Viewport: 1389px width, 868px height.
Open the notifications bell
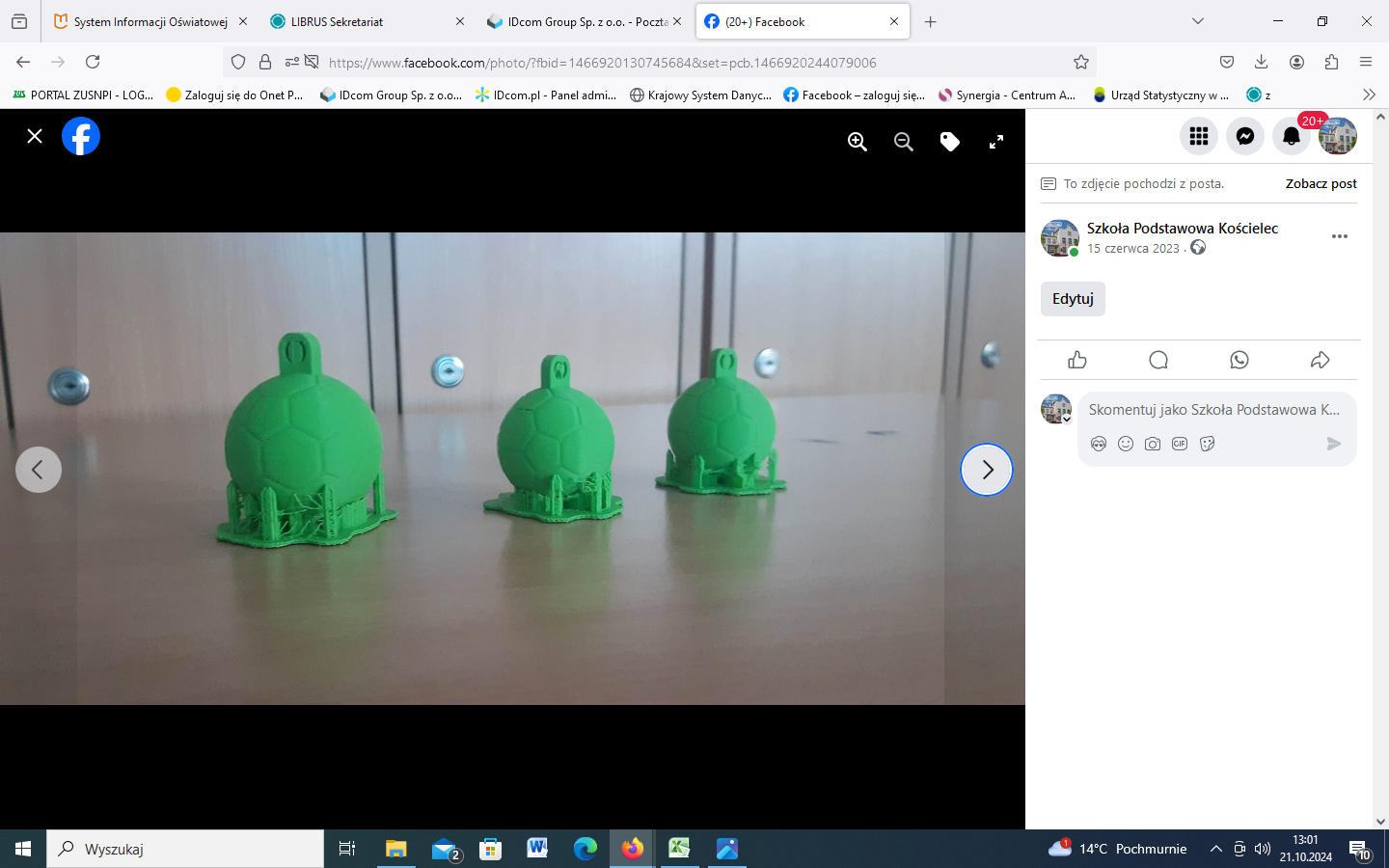[1291, 136]
